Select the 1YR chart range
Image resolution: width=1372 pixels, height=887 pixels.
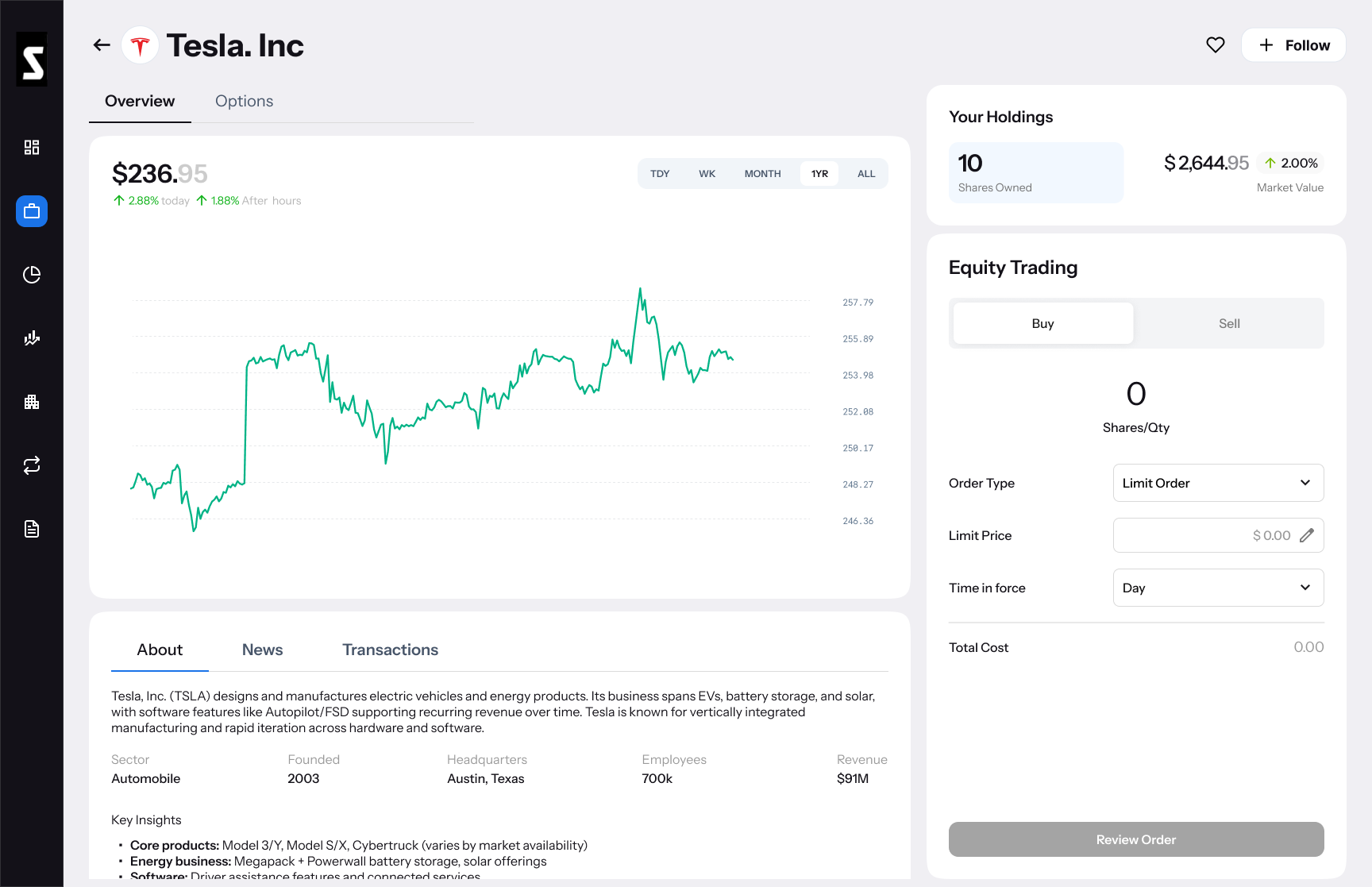819,174
